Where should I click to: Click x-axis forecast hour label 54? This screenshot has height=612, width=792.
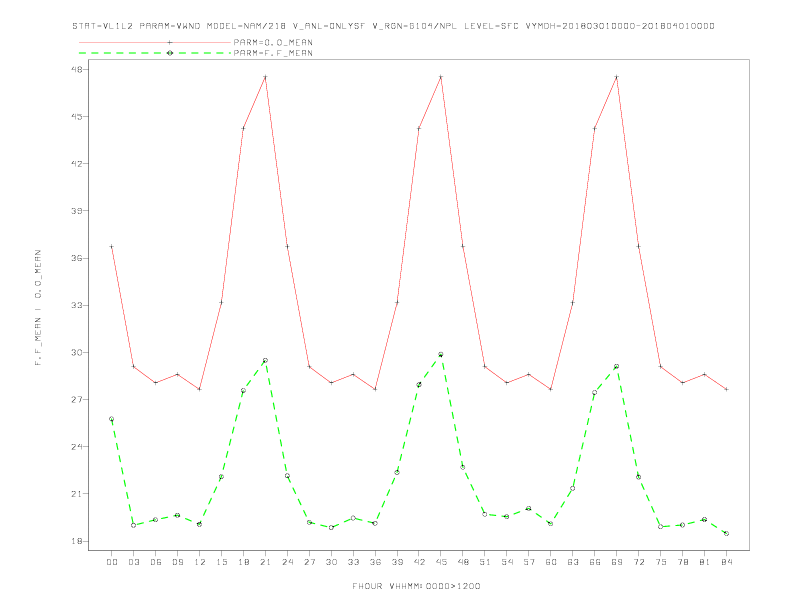click(x=507, y=562)
